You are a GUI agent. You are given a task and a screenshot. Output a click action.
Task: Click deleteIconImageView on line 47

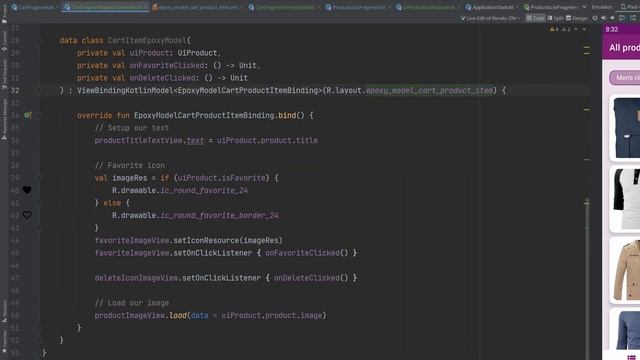(x=136, y=278)
